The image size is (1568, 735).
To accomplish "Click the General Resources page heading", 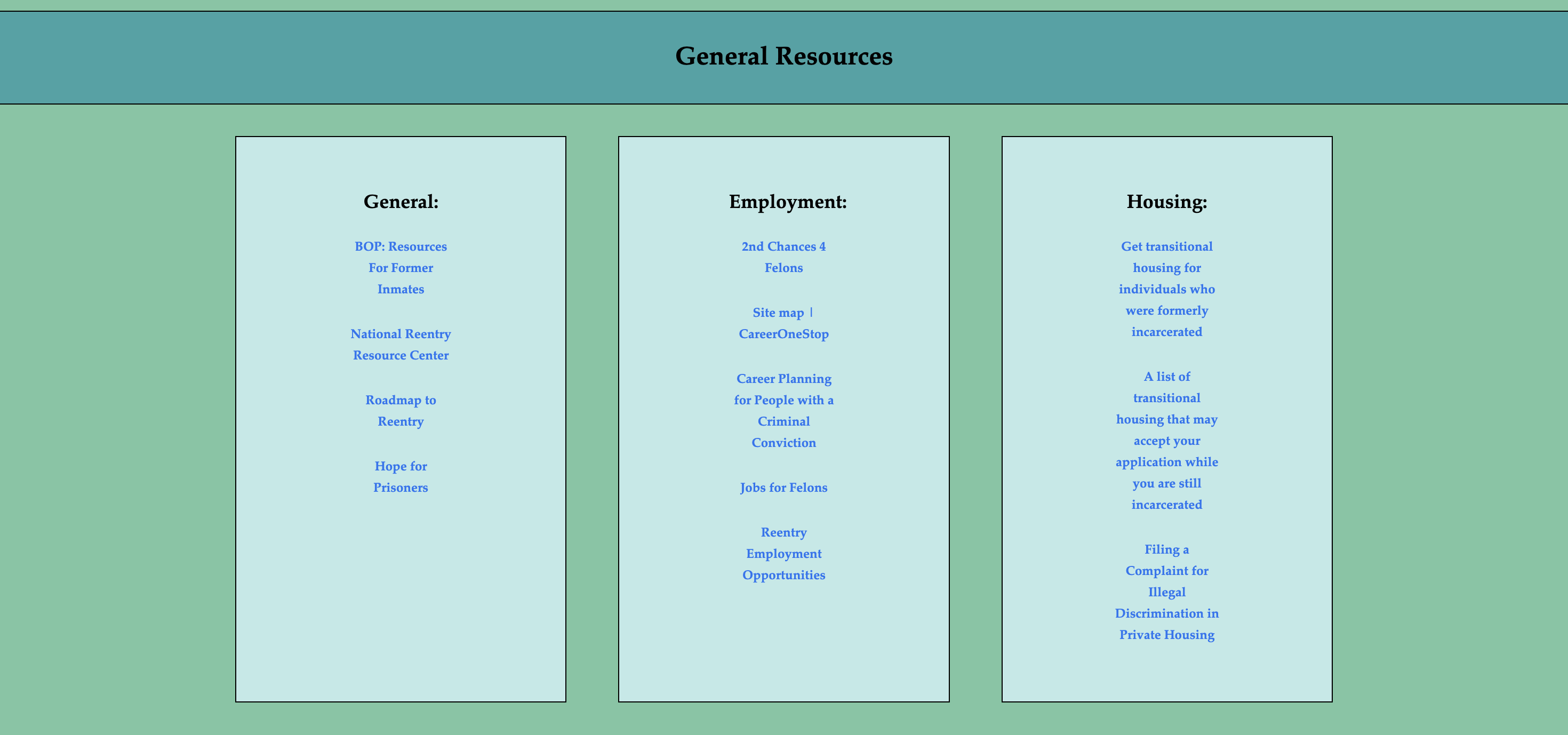I will pos(783,56).
